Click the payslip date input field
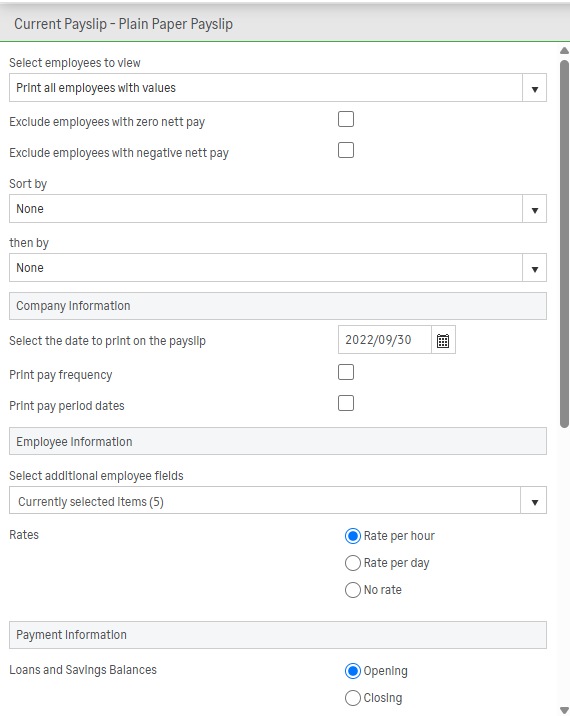Image resolution: width=570 pixels, height=716 pixels. pyautogui.click(x=385, y=340)
